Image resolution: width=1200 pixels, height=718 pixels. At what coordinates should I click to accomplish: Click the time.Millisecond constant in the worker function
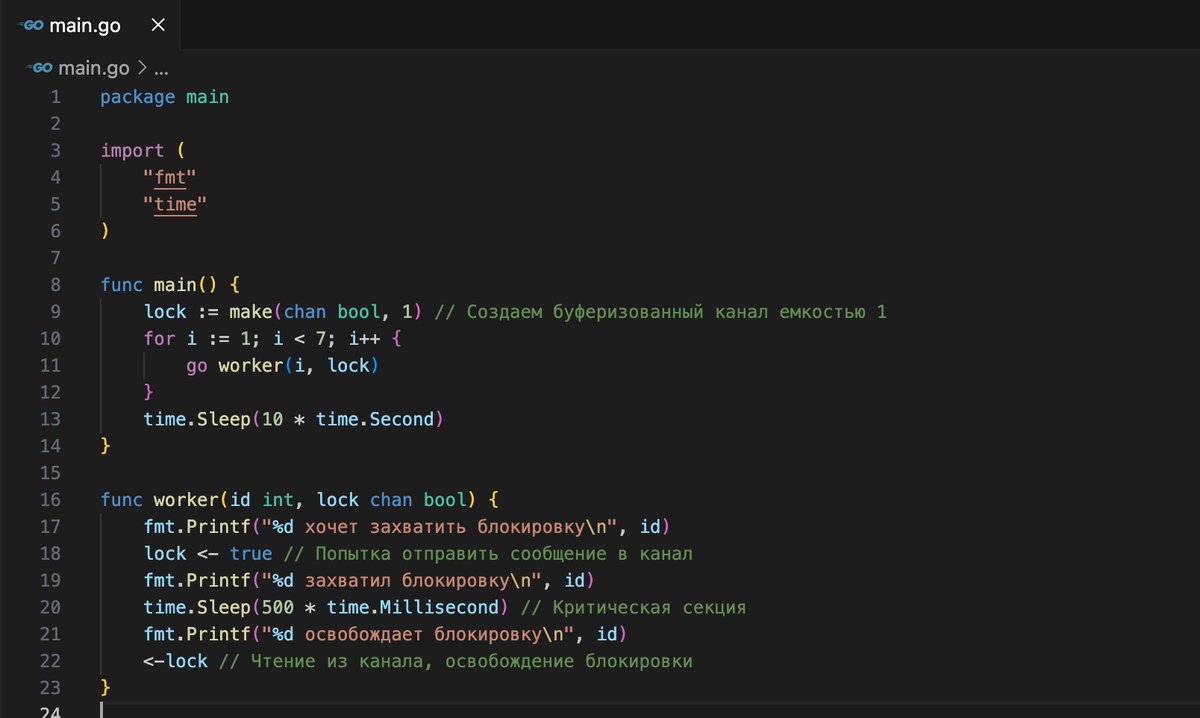coord(413,608)
